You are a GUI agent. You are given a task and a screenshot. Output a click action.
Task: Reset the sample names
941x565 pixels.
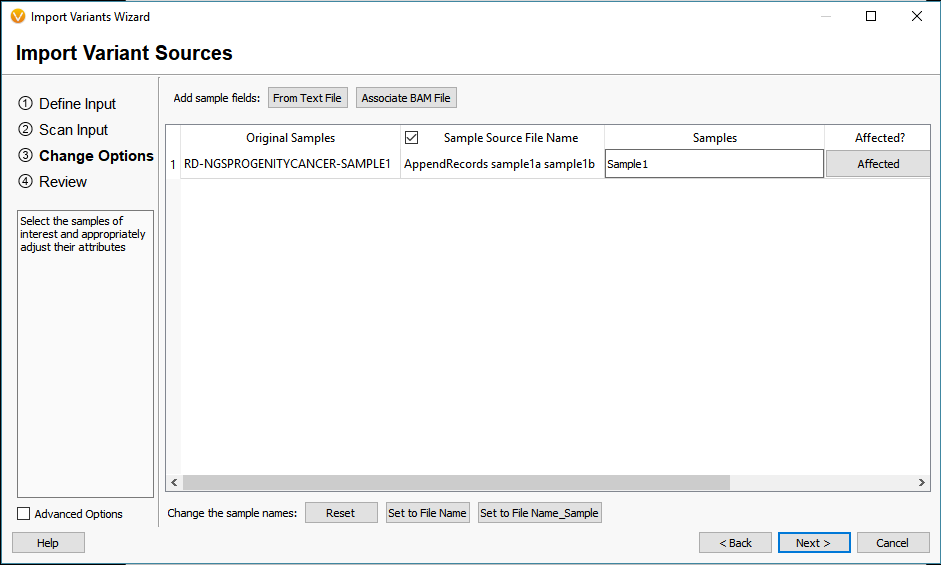341,513
